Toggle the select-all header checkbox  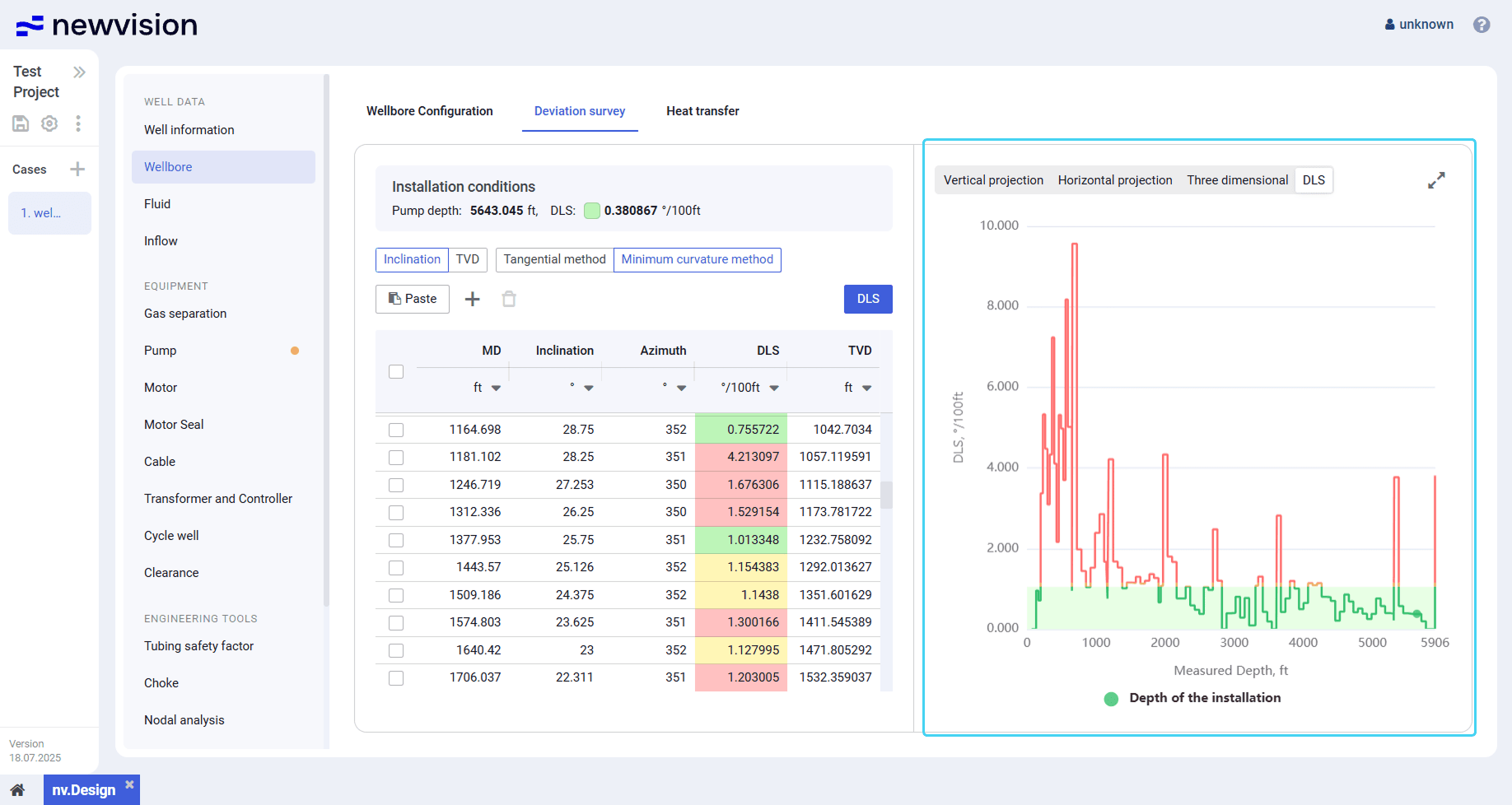396,371
